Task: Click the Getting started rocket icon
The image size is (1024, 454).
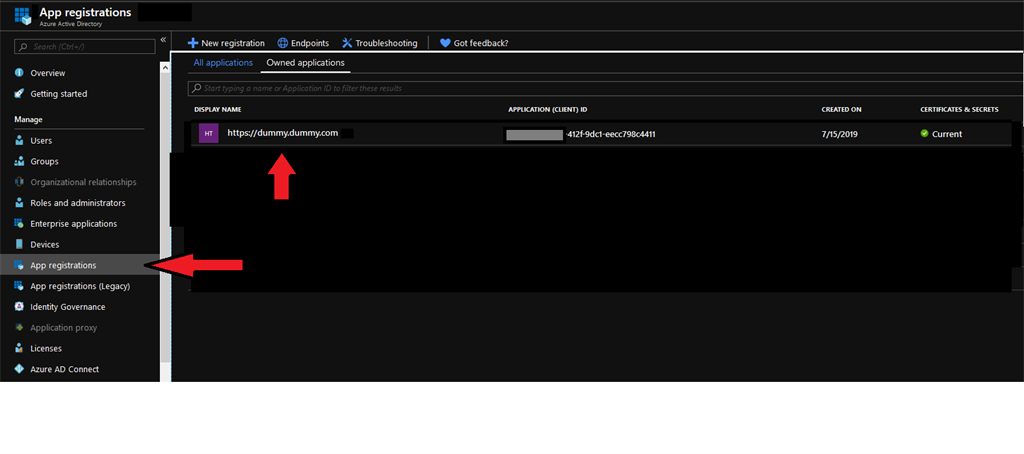Action: coord(19,93)
